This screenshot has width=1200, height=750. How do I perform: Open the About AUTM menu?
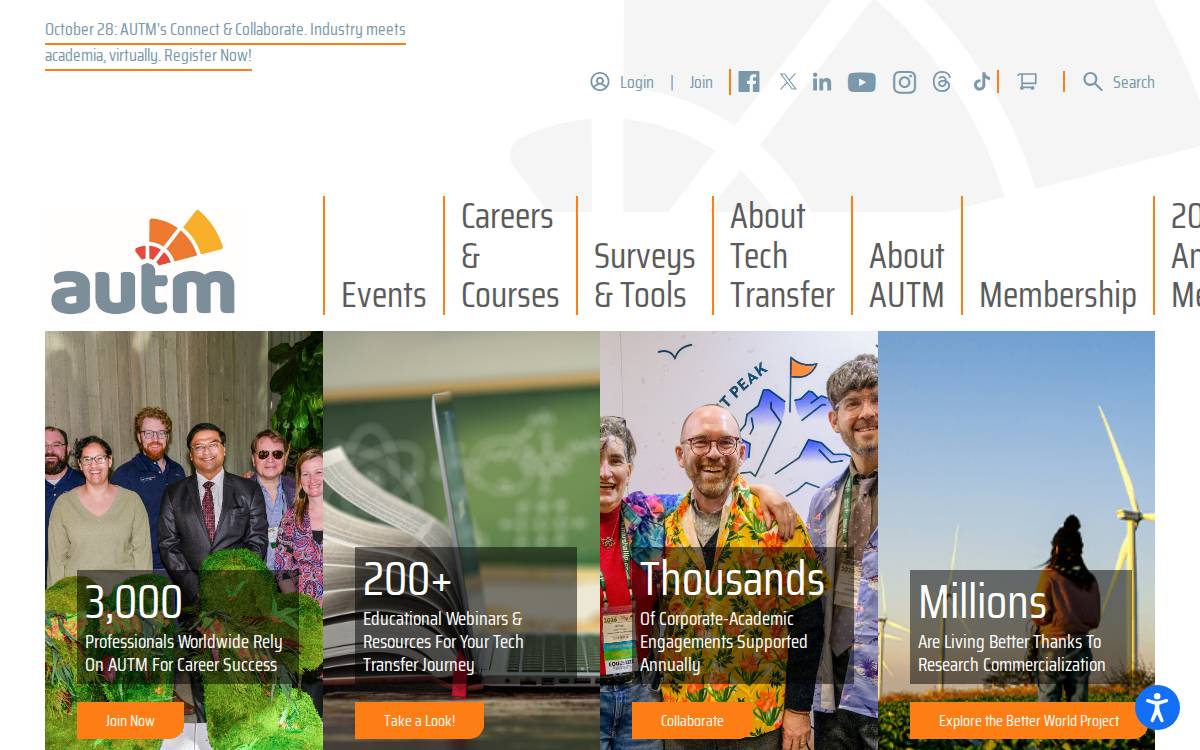(x=907, y=275)
